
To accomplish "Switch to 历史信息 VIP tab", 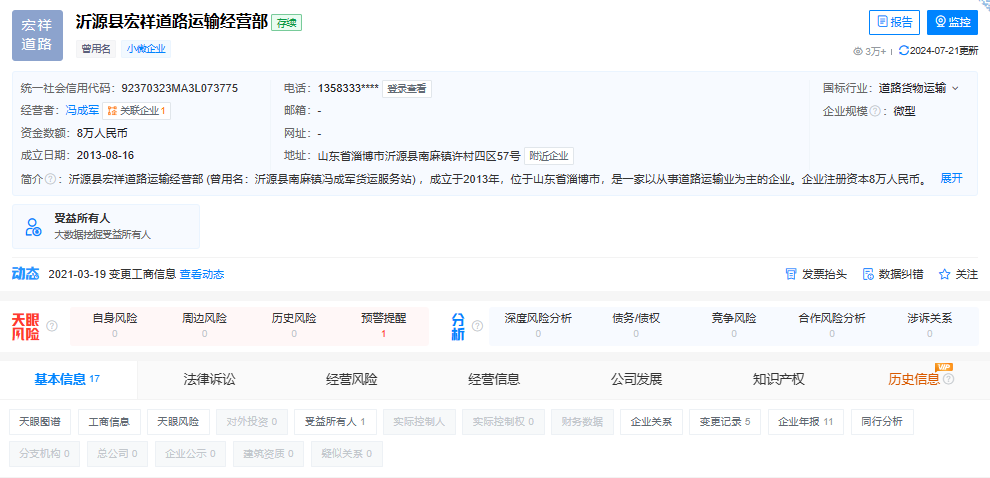I will coord(914,379).
